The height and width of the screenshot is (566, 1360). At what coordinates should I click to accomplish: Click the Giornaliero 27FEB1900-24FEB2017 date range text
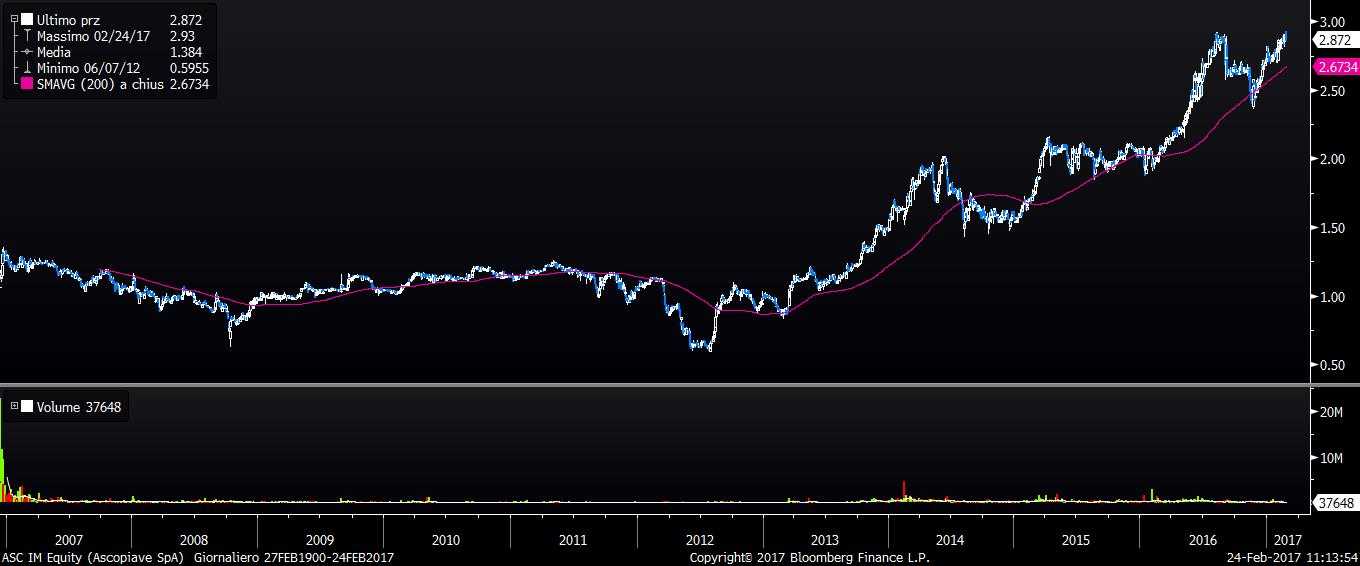coord(293,558)
